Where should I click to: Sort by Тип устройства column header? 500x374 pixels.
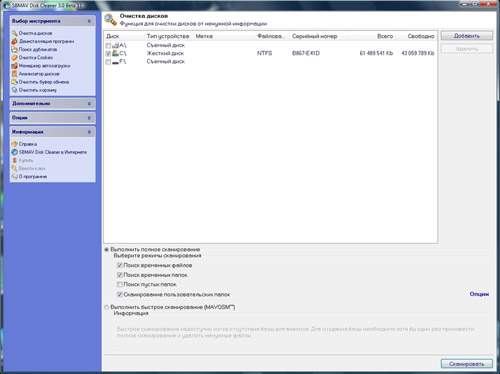pos(168,36)
